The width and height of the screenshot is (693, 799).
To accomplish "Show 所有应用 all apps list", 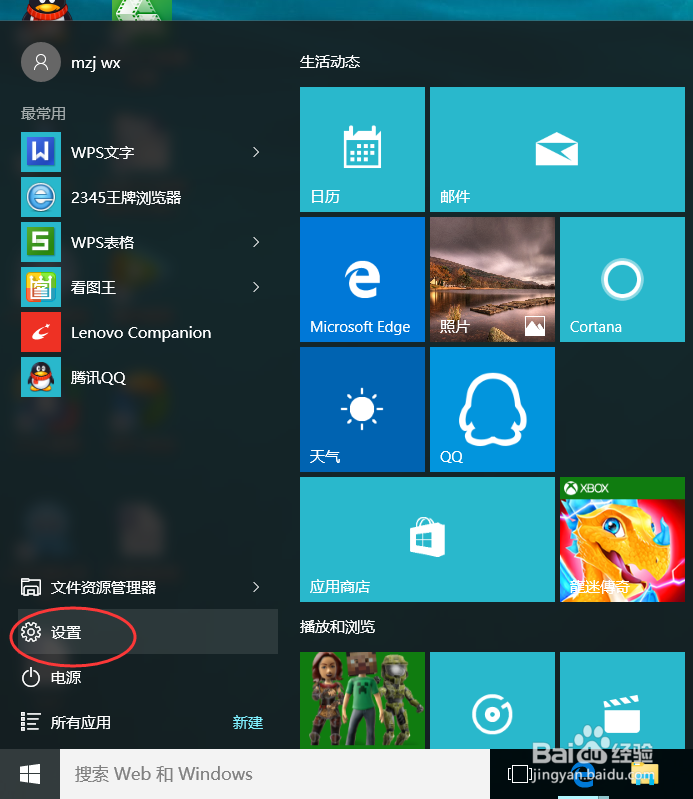I will click(65, 722).
